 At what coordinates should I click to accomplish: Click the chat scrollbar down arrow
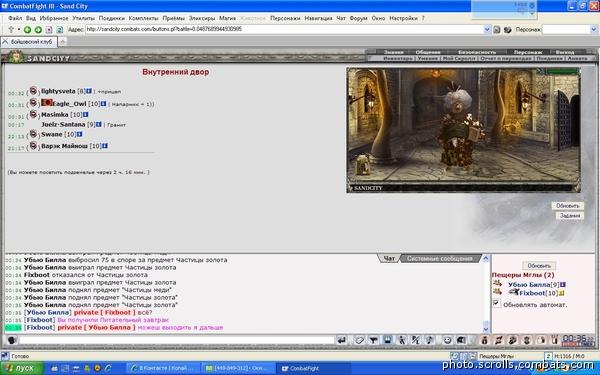coord(486,329)
